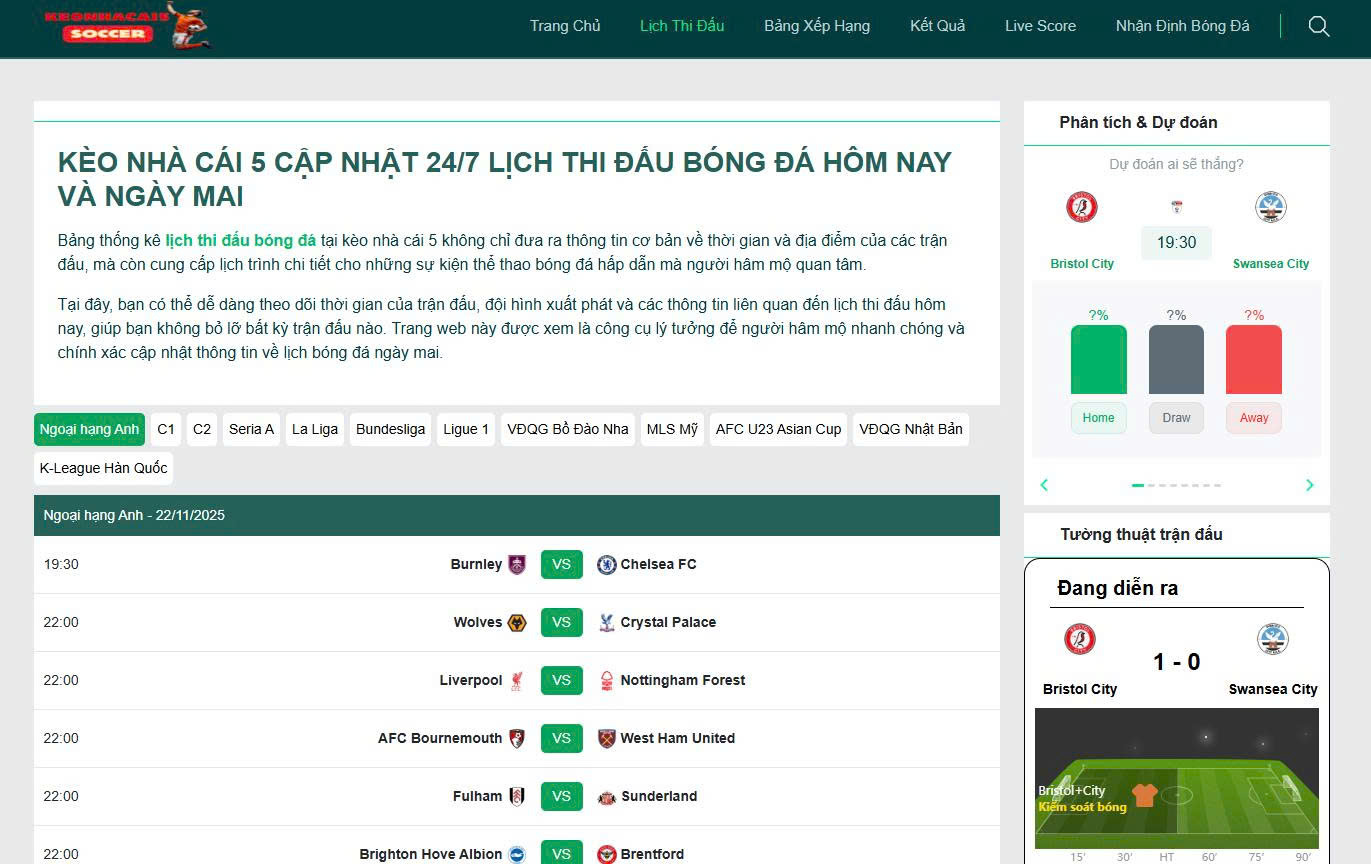Go to previous prediction with left chevron
1371x864 pixels.
click(x=1044, y=485)
